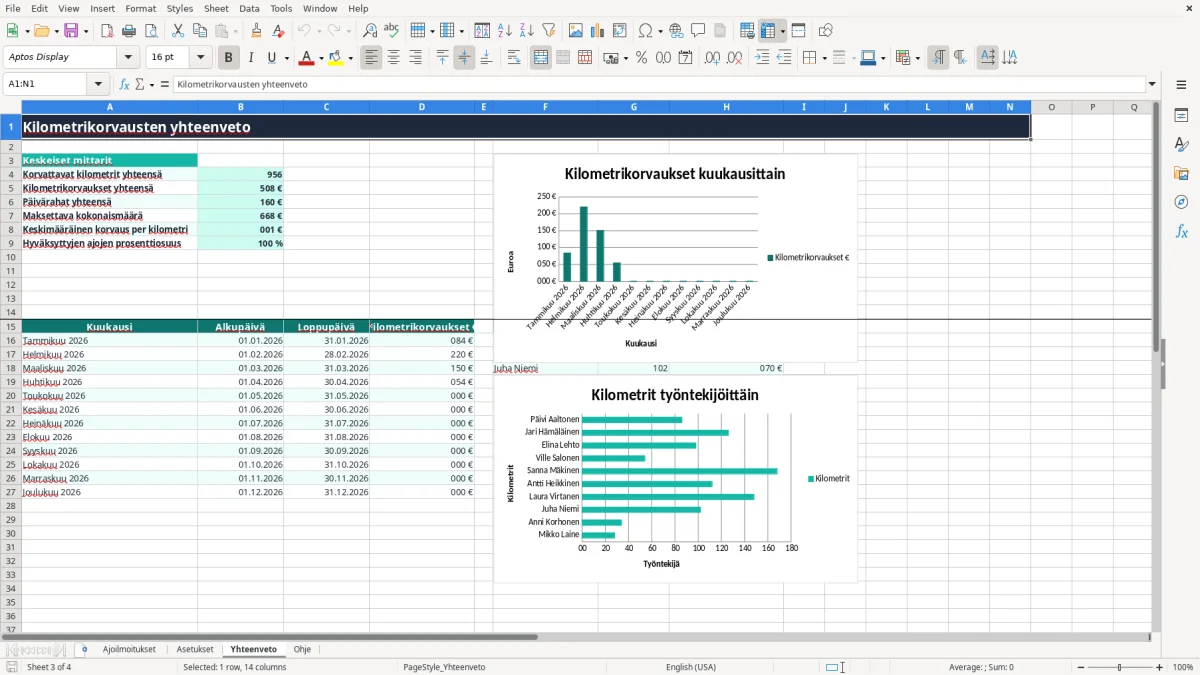Expand the formula bar
1200x675 pixels.
point(1152,85)
